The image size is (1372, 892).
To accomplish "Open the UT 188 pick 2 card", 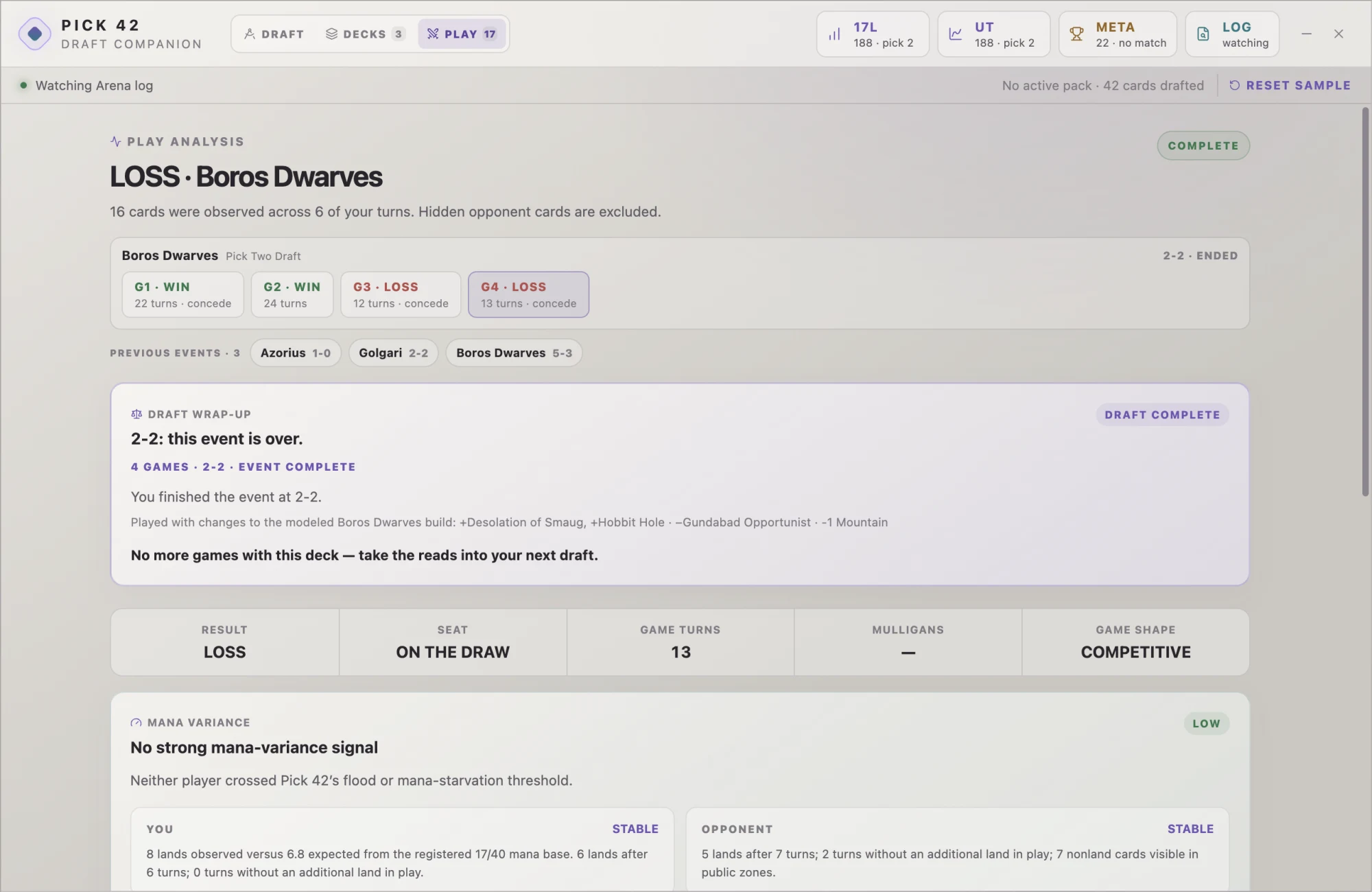I will point(993,34).
